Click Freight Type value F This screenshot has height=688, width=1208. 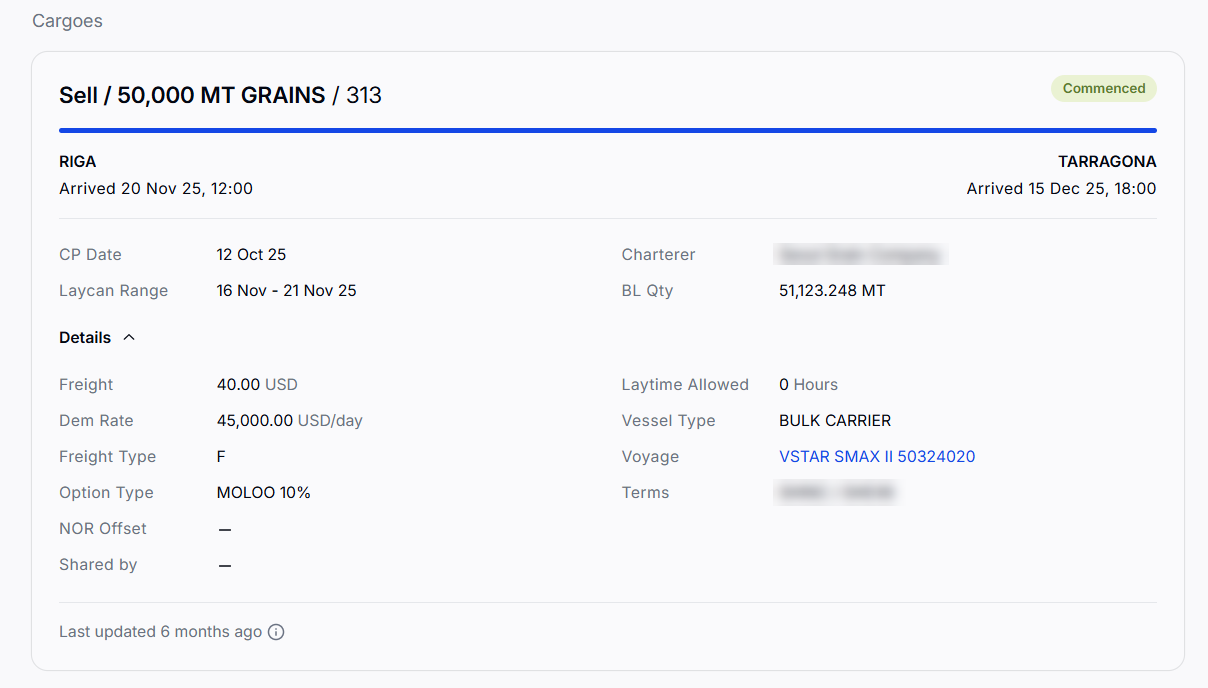(x=221, y=457)
